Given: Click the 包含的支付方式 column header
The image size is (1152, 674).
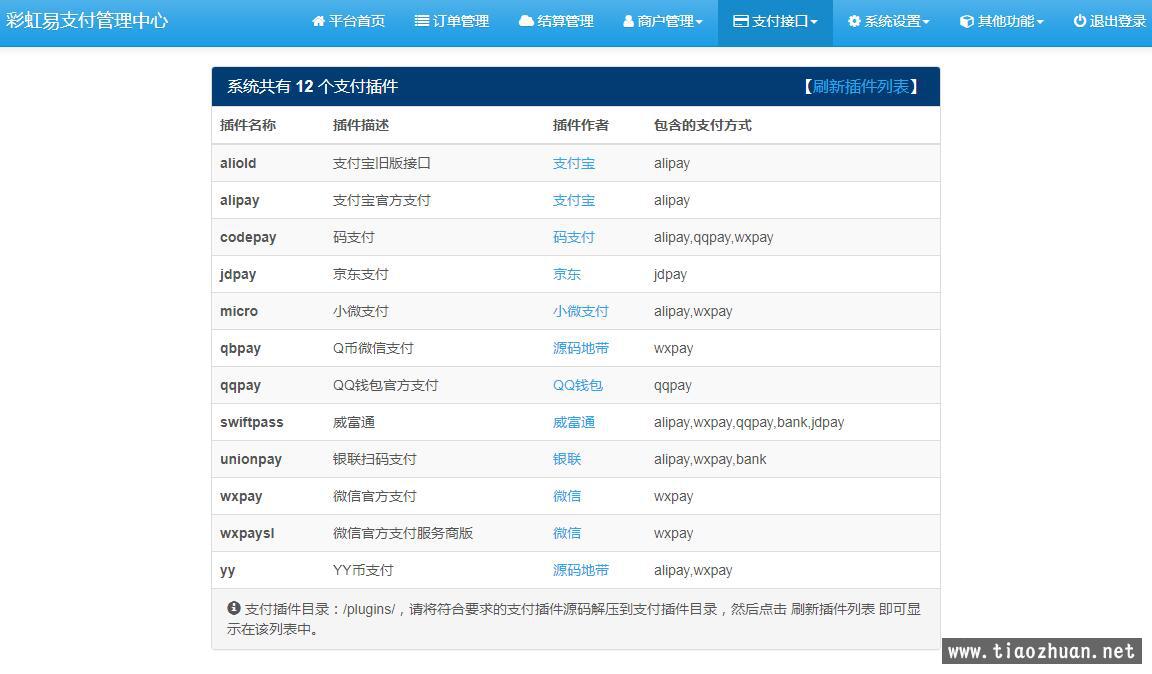Looking at the screenshot, I should [x=702, y=125].
